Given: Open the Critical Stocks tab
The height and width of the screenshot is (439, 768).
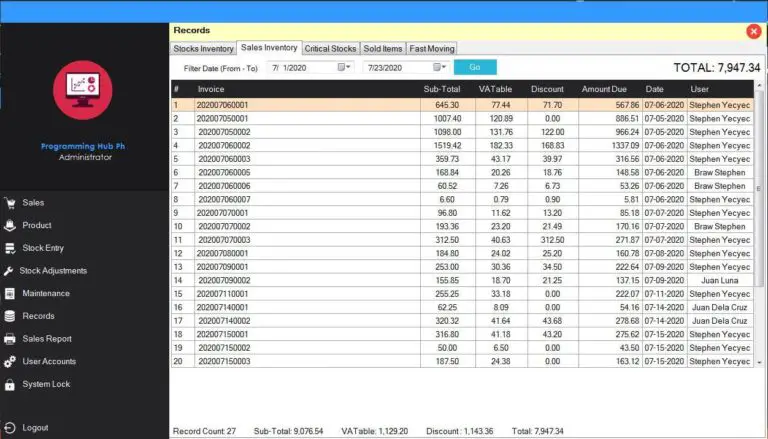Looking at the screenshot, I should coord(330,49).
